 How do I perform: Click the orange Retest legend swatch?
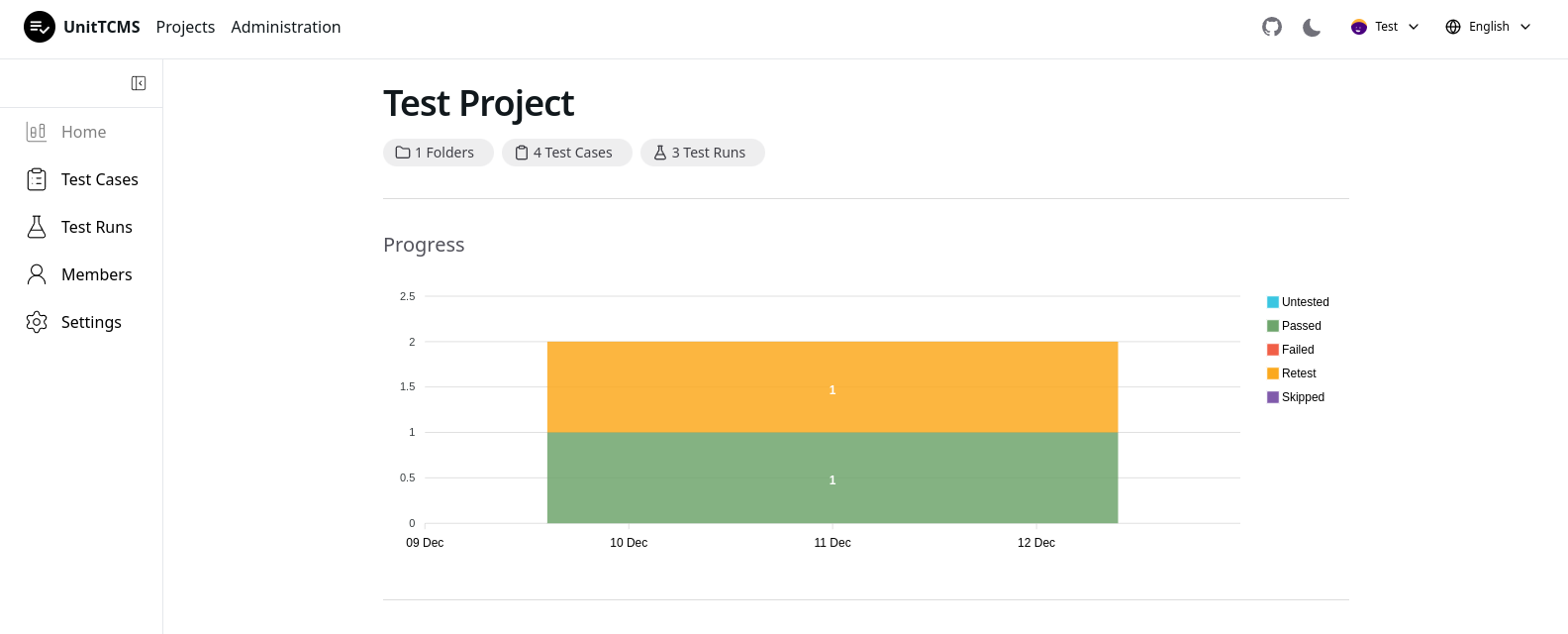tap(1273, 373)
